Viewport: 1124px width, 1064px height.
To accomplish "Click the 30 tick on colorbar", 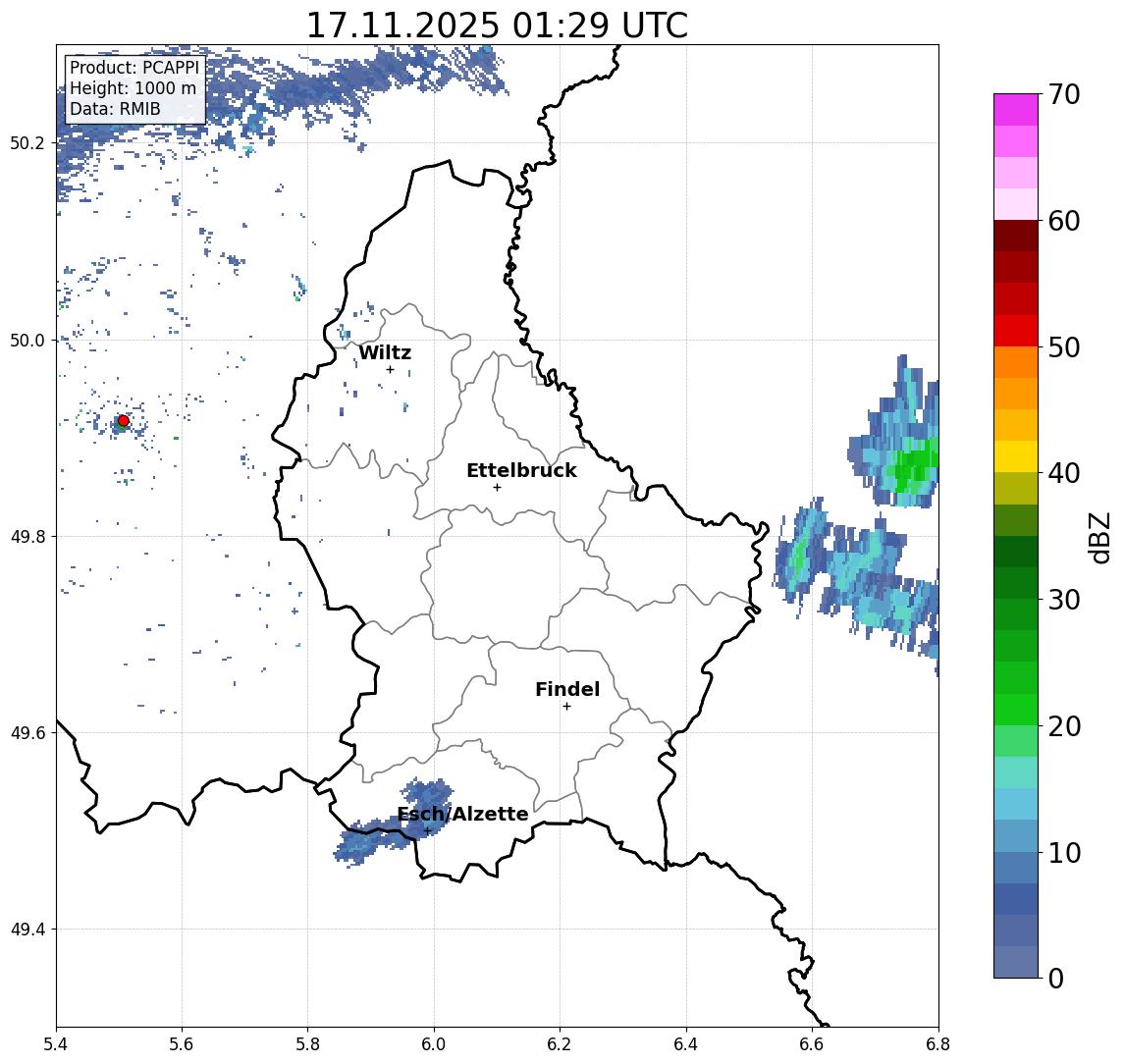I will pyautogui.click(x=1064, y=600).
